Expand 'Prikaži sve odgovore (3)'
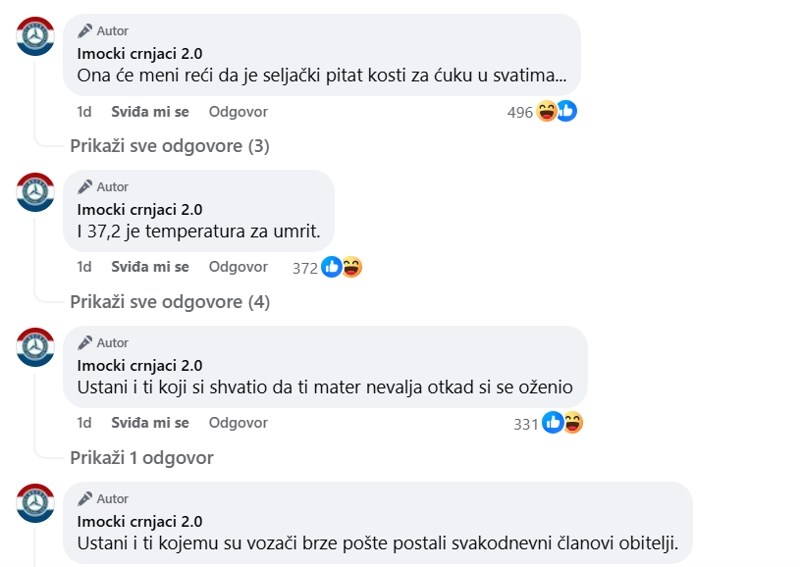 tap(170, 146)
